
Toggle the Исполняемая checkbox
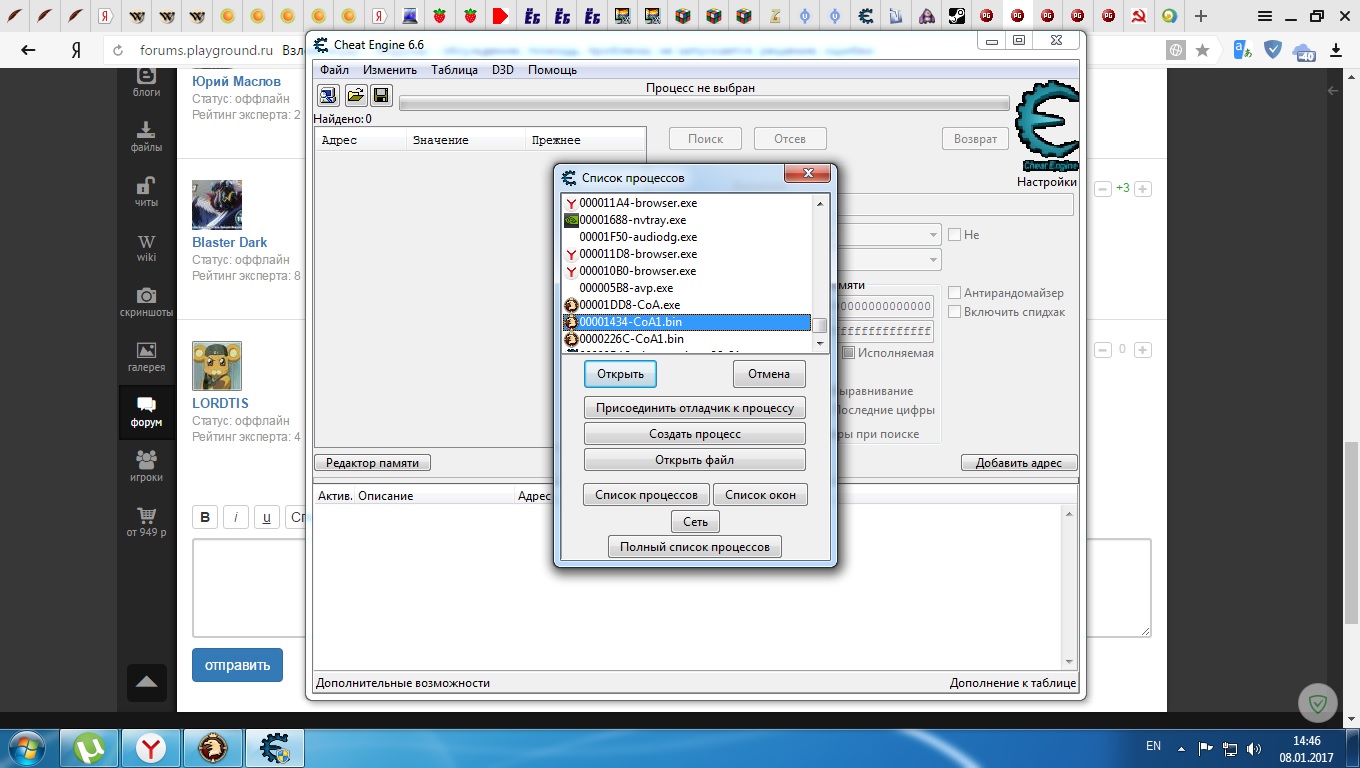[848, 353]
